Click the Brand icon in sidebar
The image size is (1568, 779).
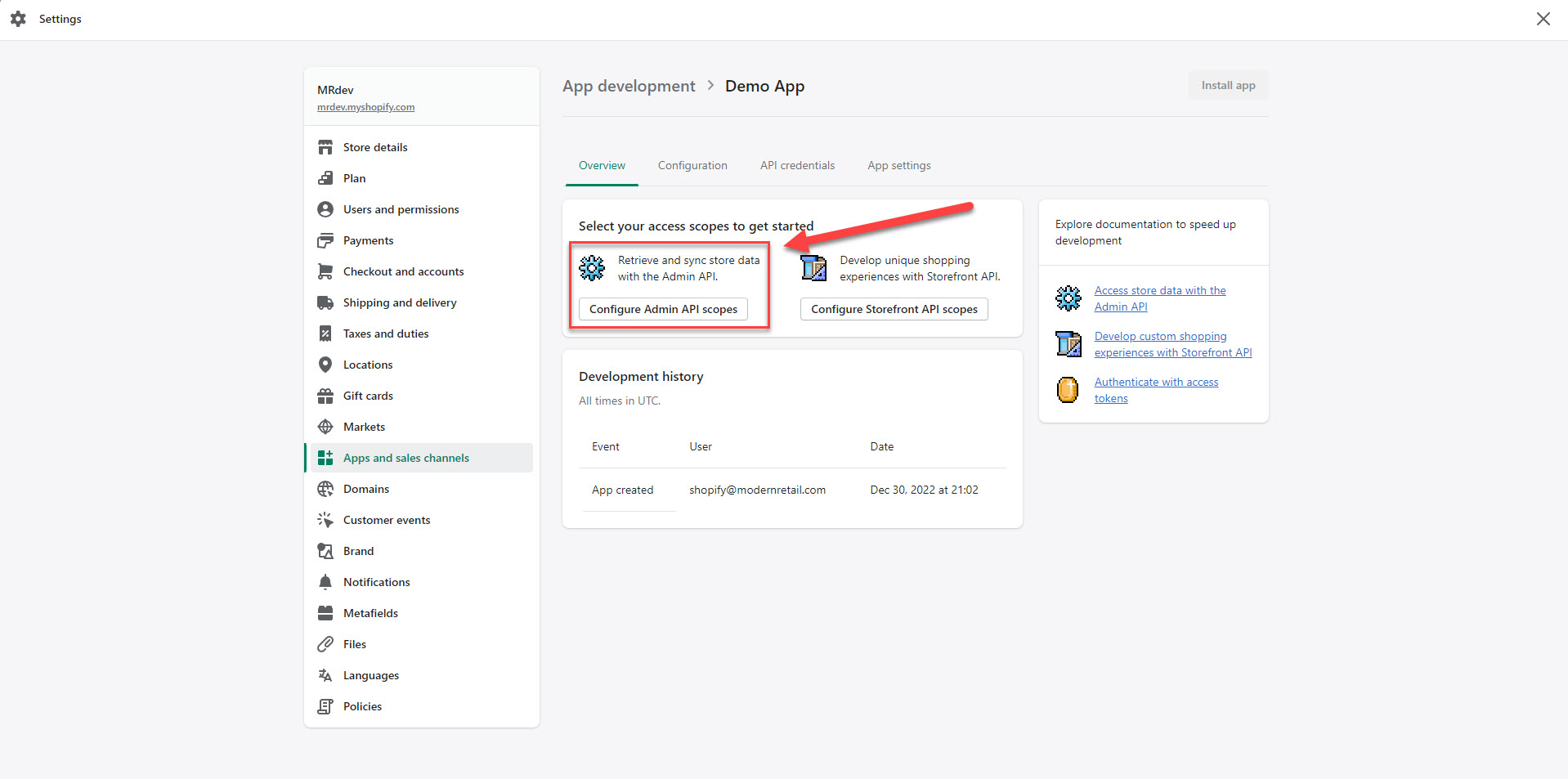(x=325, y=551)
